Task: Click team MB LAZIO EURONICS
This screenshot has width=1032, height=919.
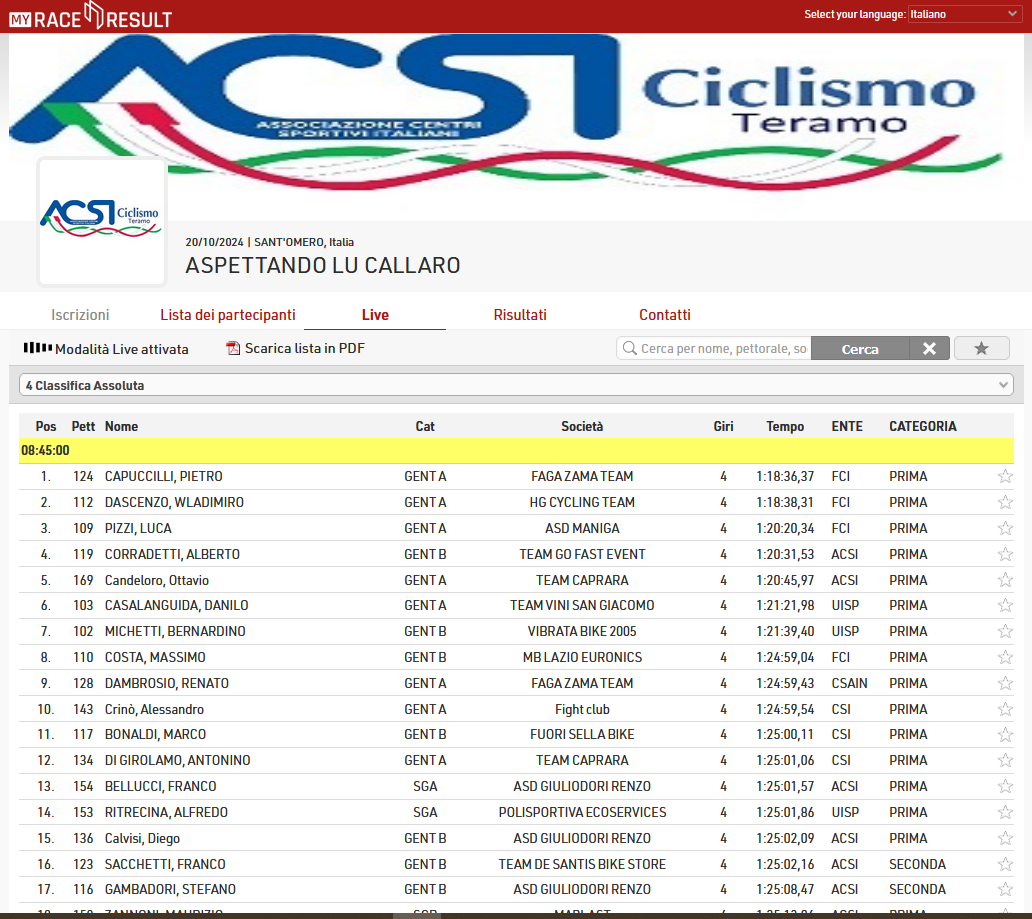Action: pyautogui.click(x=582, y=657)
